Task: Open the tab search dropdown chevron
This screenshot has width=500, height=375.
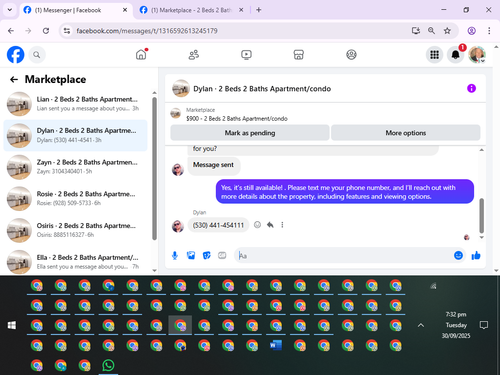Action: [10, 10]
